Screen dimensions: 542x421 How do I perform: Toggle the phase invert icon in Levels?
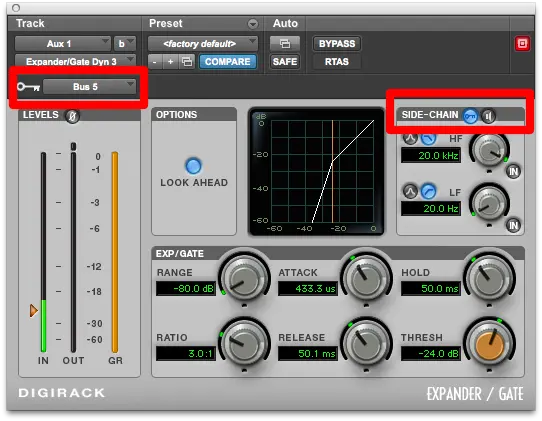coord(72,116)
